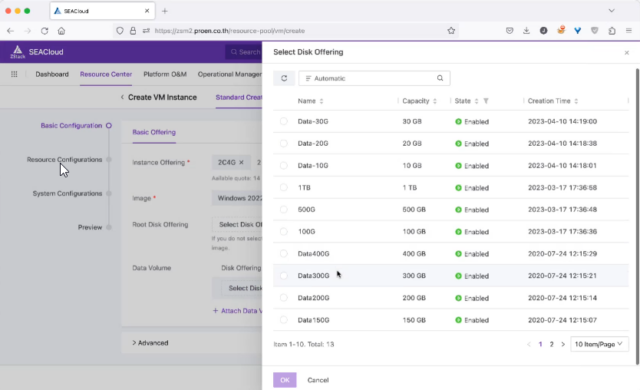This screenshot has height=390, width=640.
Task: Select the Basic Configuration step
Action: tap(71, 126)
